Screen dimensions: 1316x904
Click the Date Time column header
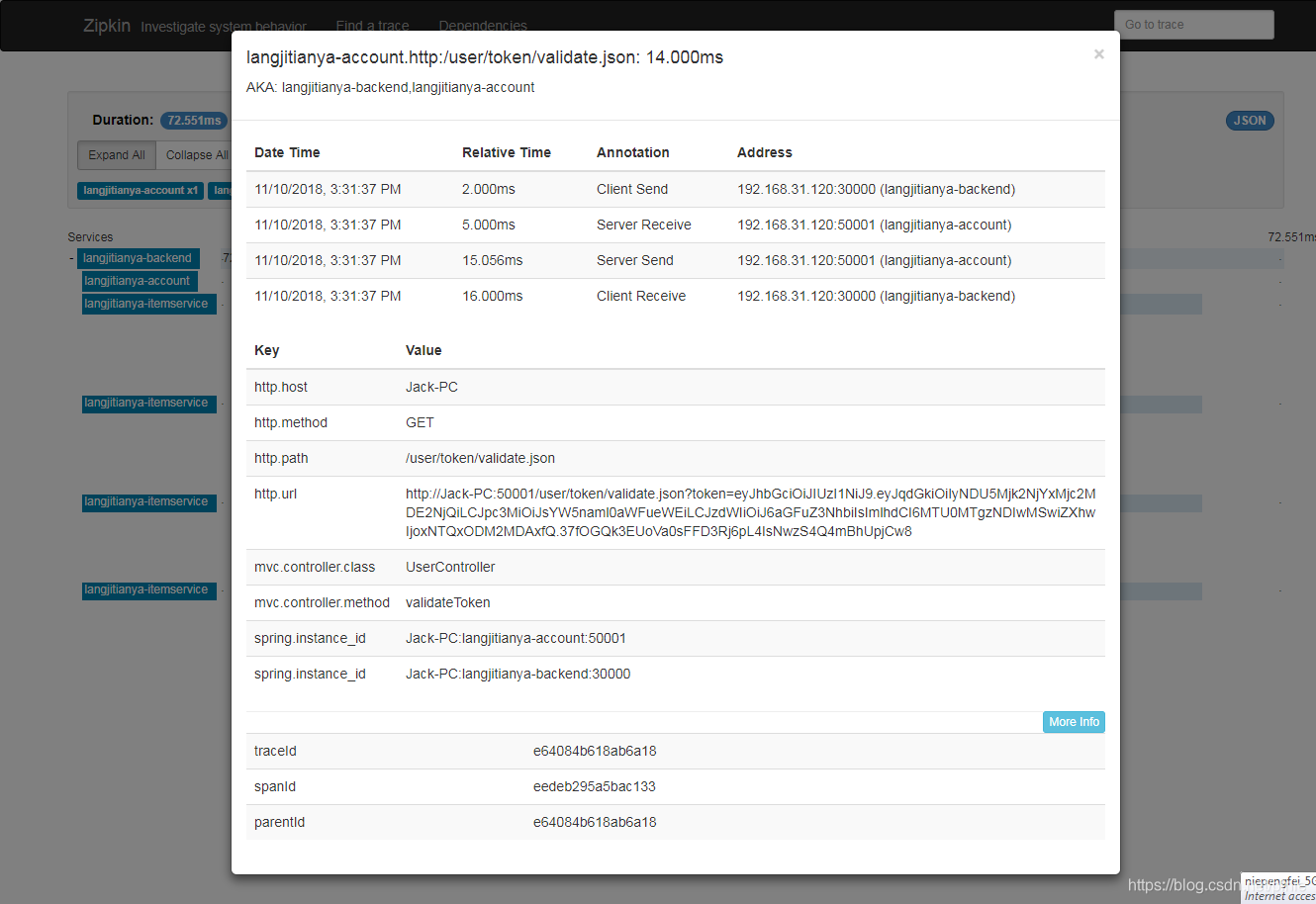(287, 152)
